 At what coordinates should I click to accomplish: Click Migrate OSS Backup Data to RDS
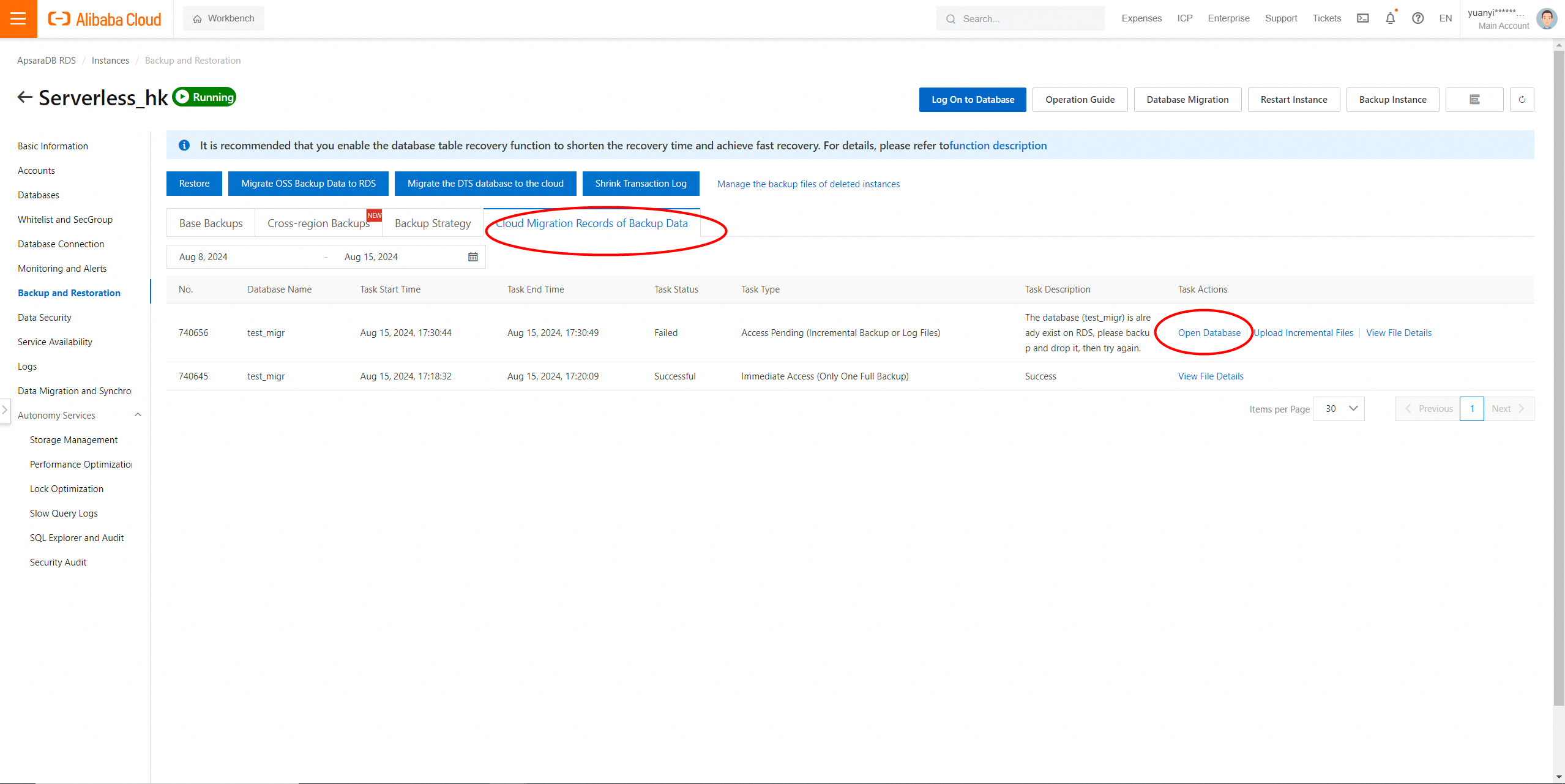coord(308,184)
